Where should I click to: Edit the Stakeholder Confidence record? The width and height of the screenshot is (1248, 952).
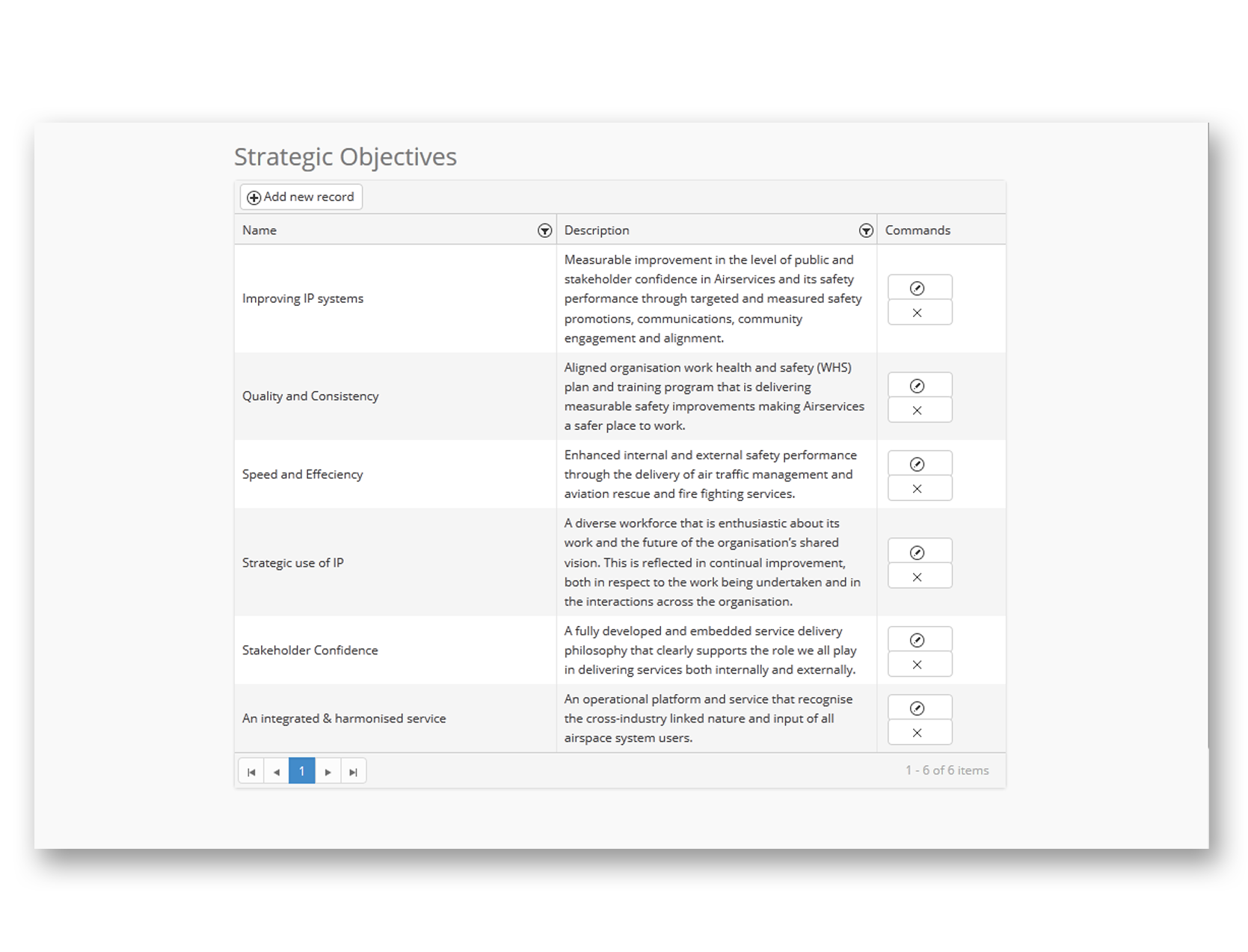click(919, 640)
